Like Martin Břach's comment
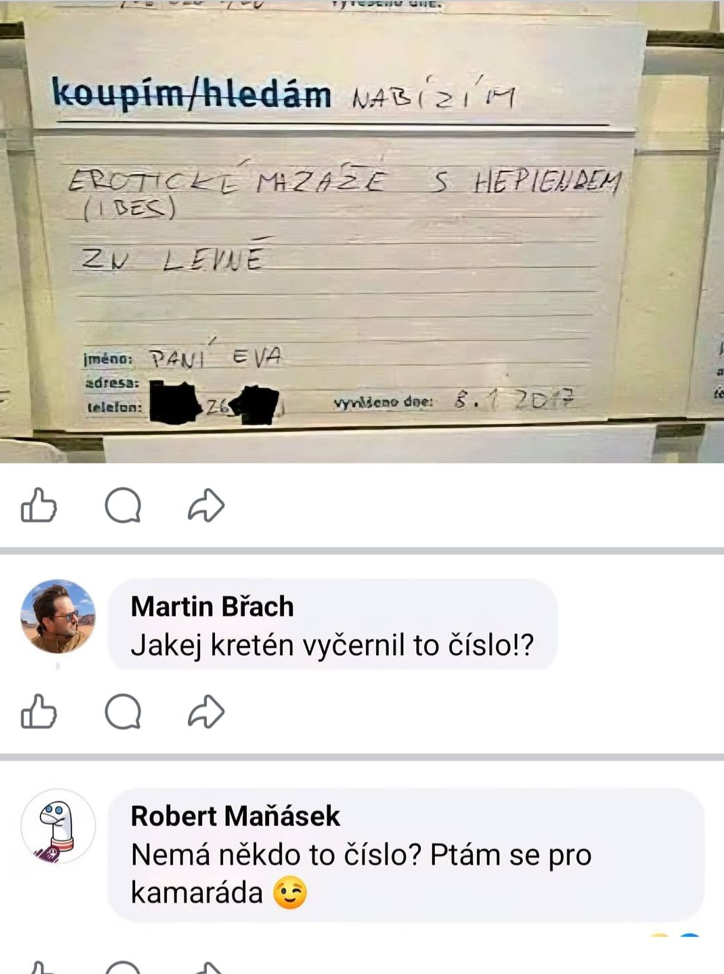This screenshot has height=974, width=724. [38, 711]
